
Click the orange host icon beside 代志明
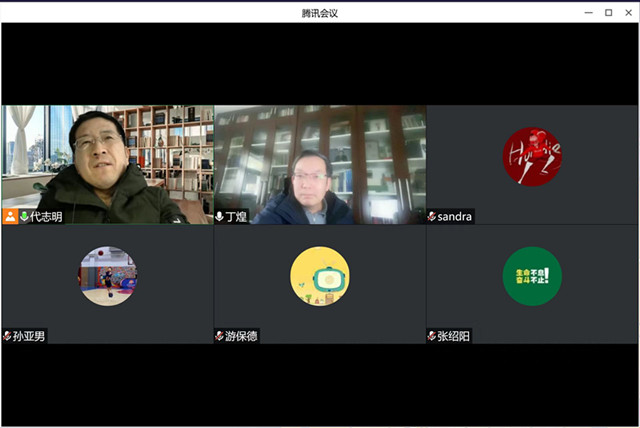(x=10, y=216)
